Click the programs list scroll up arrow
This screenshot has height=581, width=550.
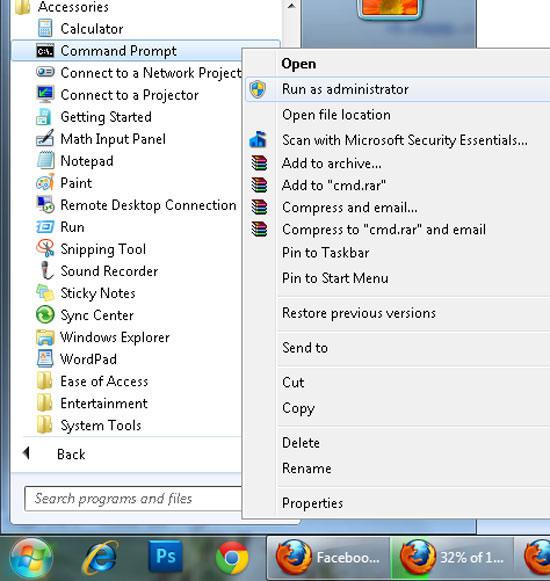(291, 6)
